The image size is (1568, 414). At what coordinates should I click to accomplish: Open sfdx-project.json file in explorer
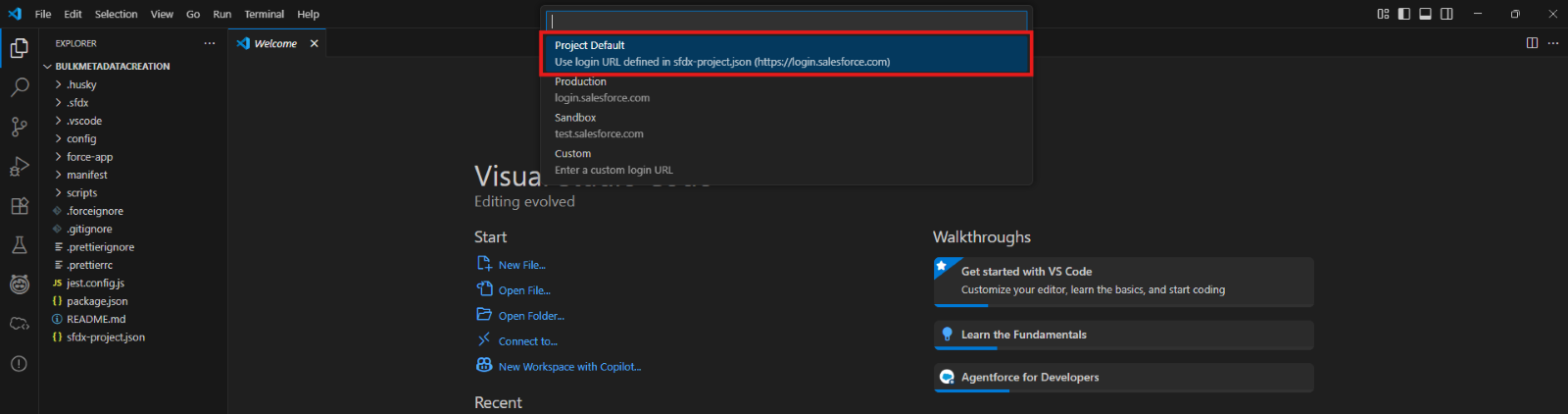[105, 337]
